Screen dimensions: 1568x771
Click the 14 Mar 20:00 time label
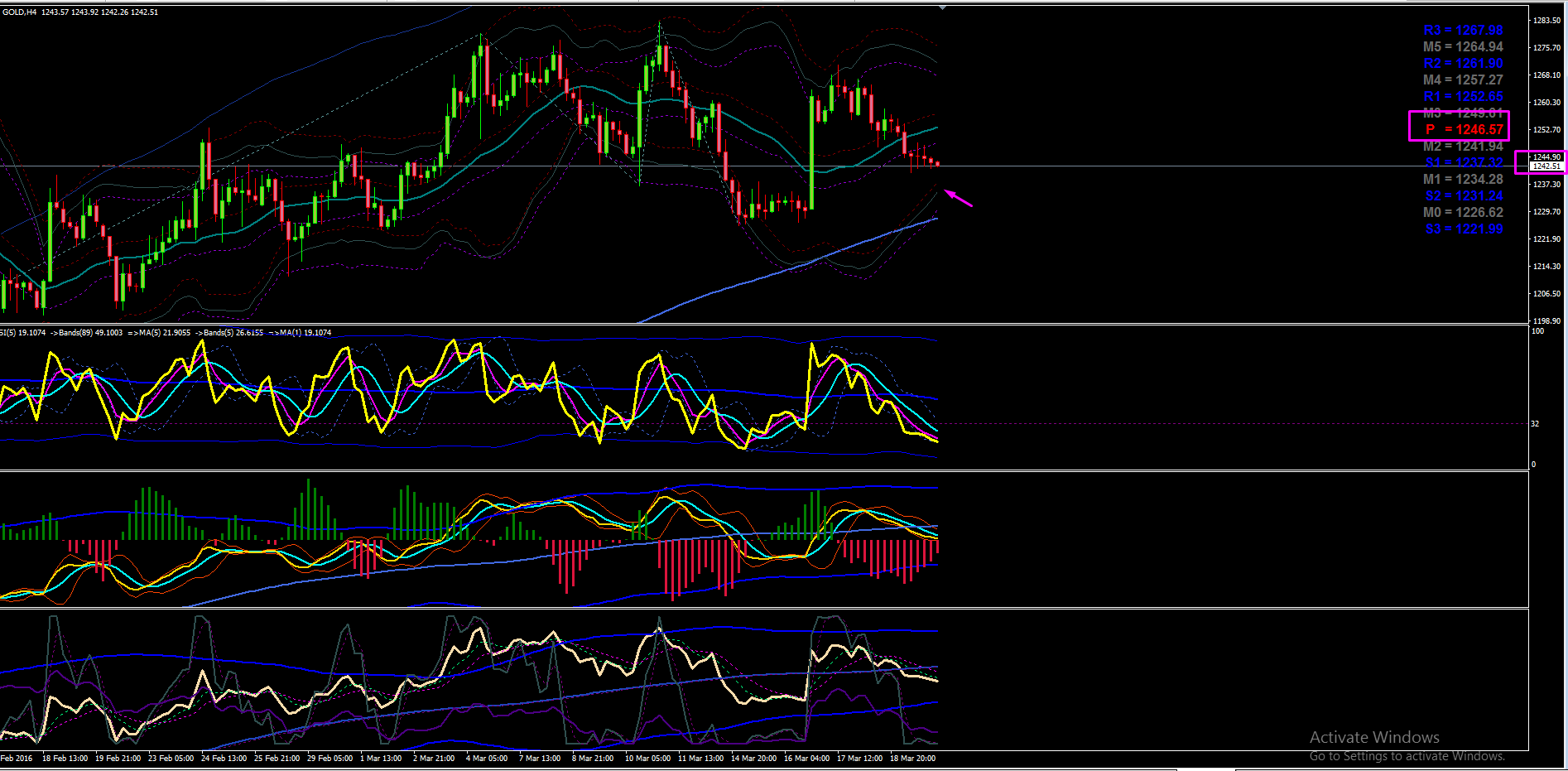tap(753, 759)
